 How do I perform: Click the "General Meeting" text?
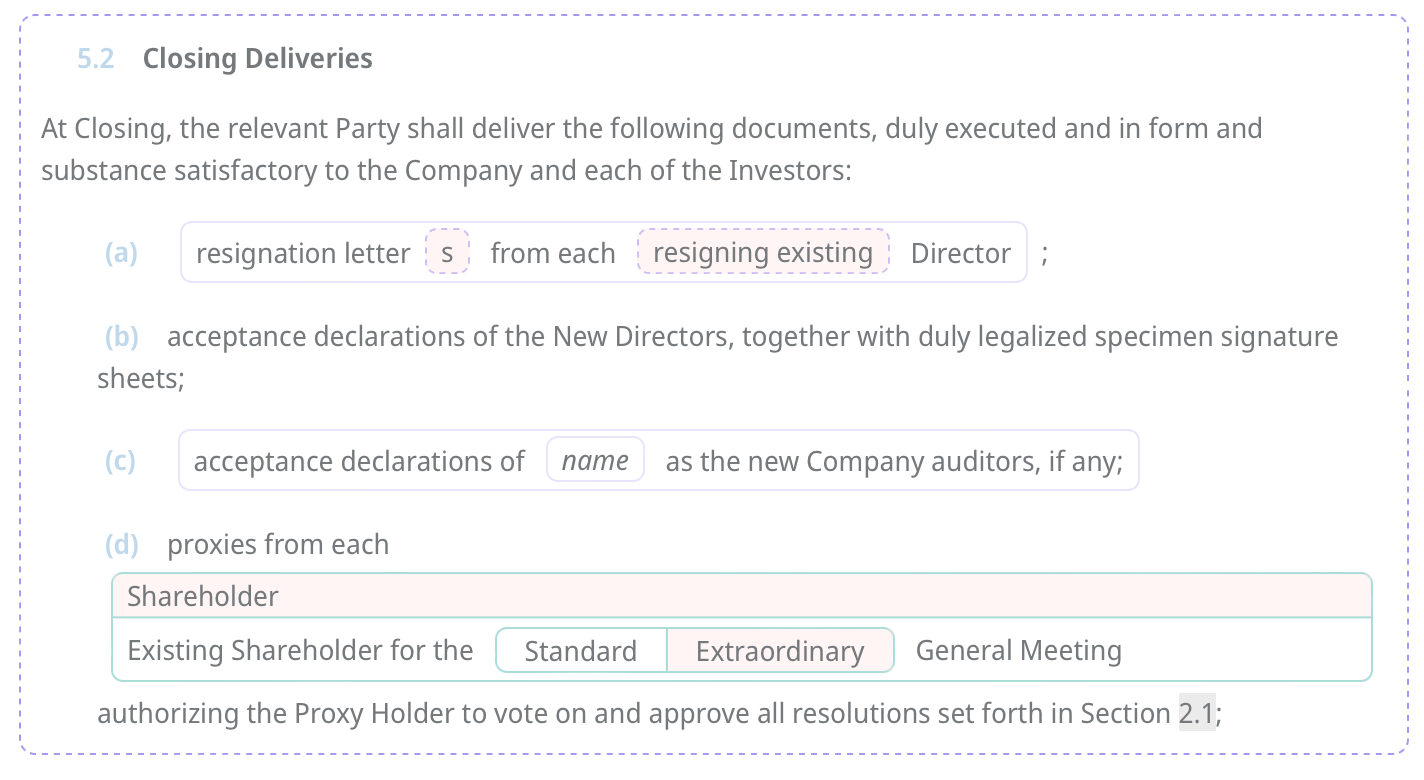click(1018, 651)
